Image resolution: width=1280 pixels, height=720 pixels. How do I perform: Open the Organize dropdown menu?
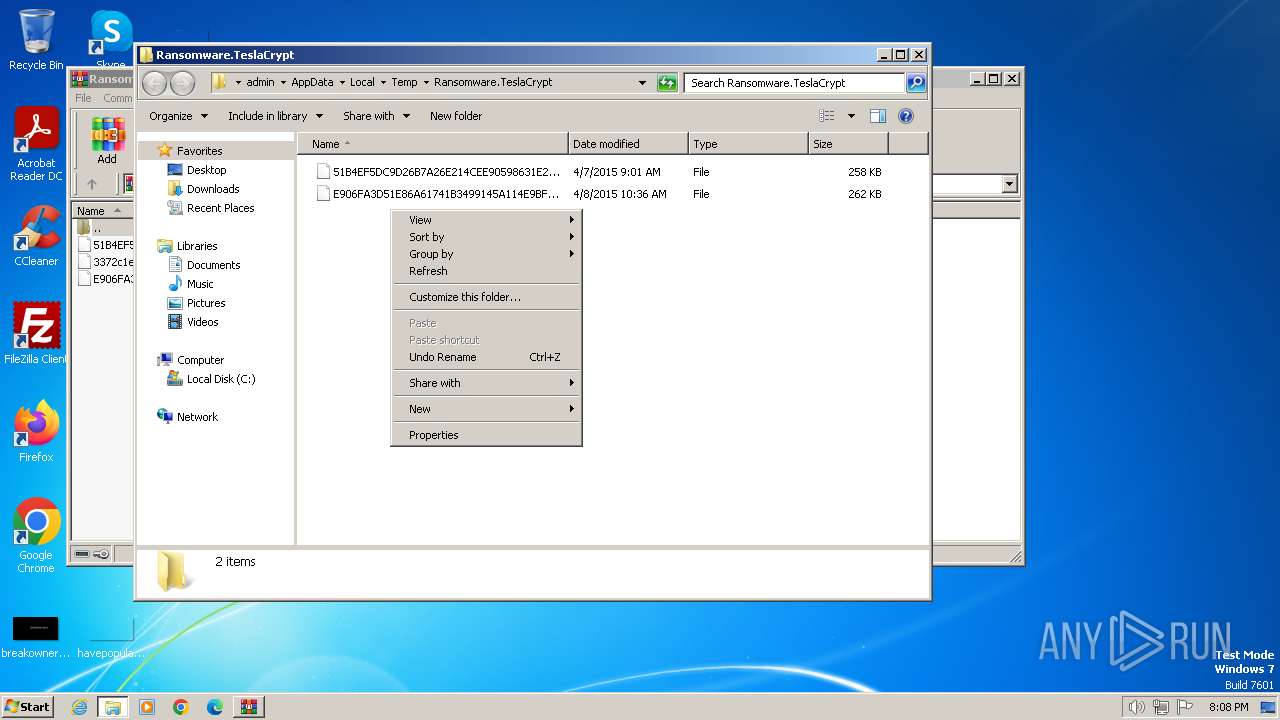pos(179,116)
